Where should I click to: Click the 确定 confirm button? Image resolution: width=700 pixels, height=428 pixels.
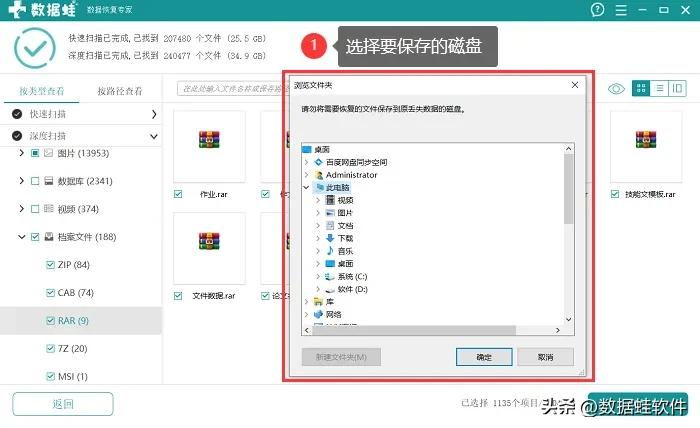tap(484, 357)
